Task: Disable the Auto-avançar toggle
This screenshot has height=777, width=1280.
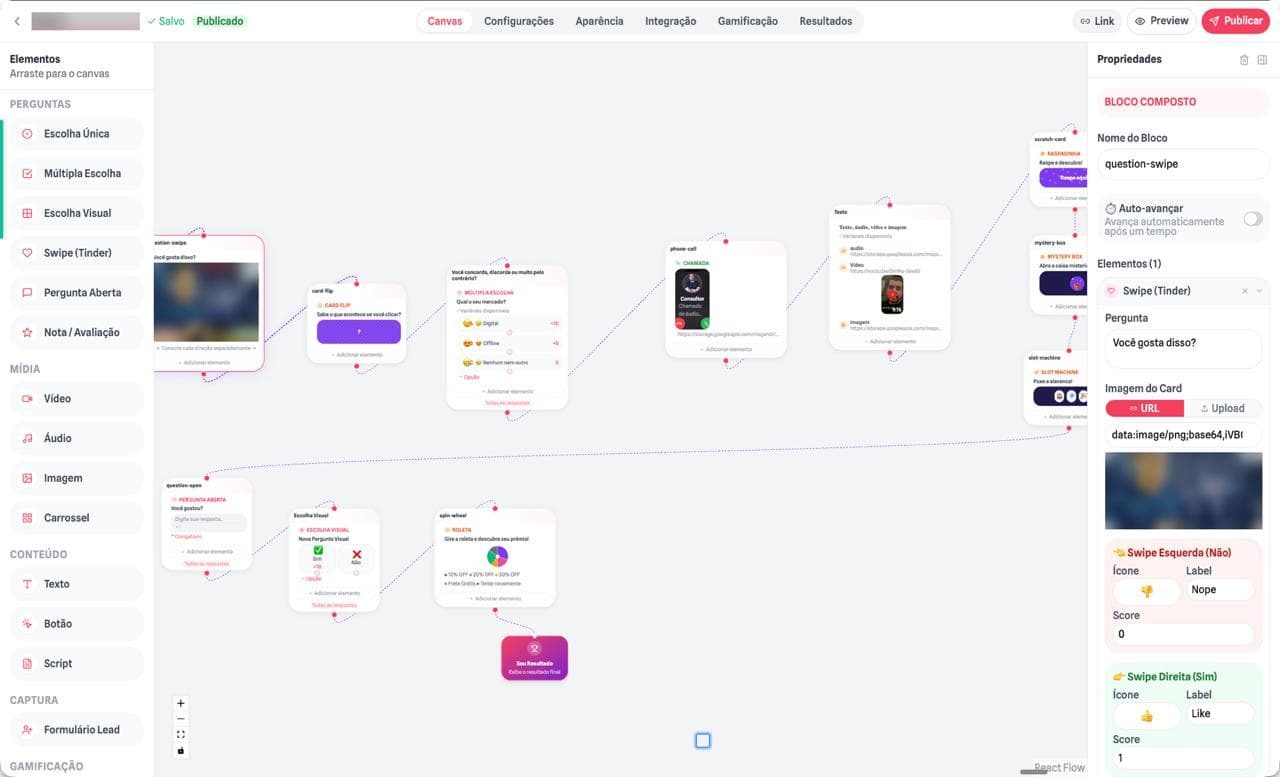Action: tap(1252, 217)
